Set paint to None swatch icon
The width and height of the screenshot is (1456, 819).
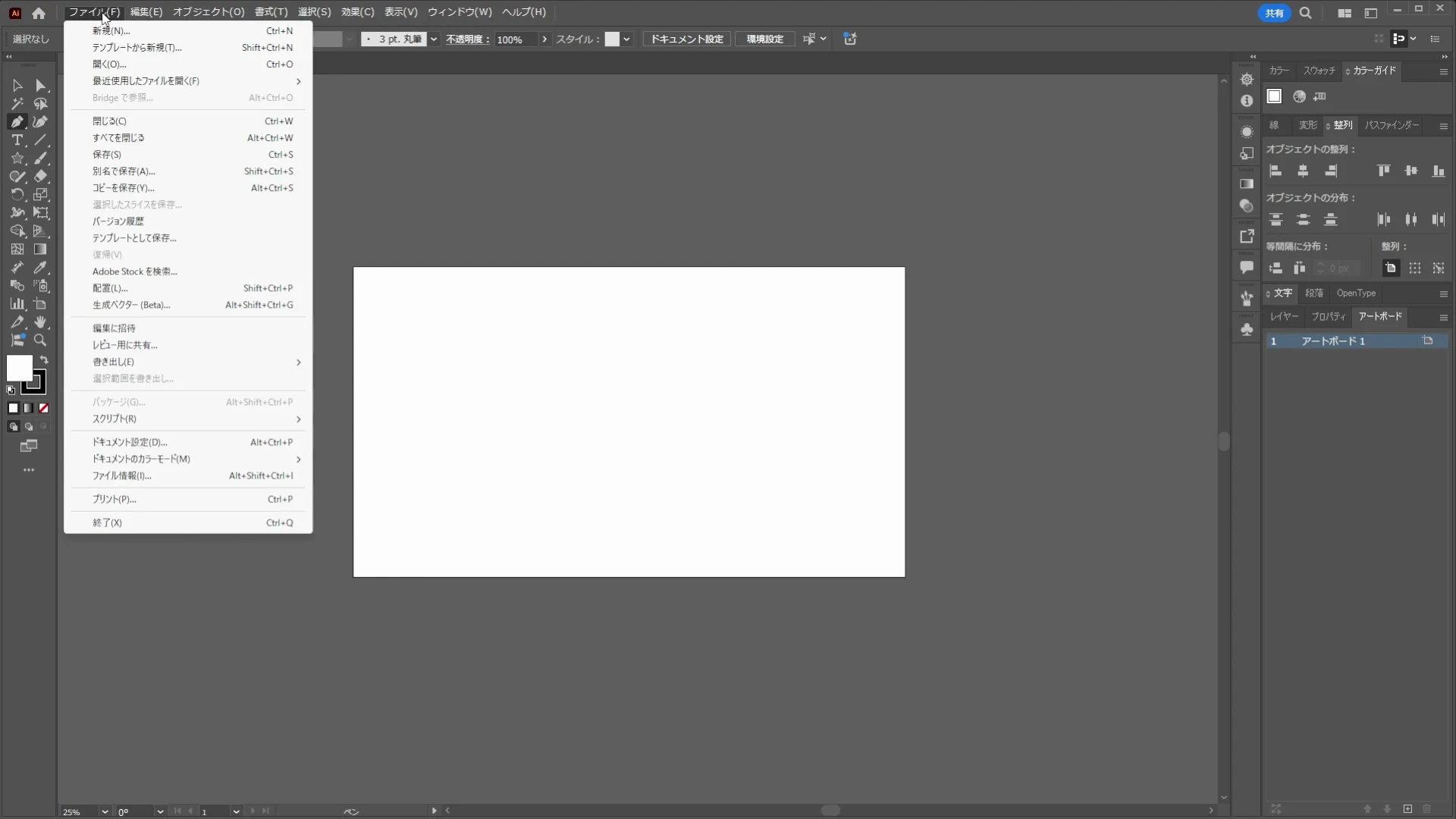coord(44,408)
